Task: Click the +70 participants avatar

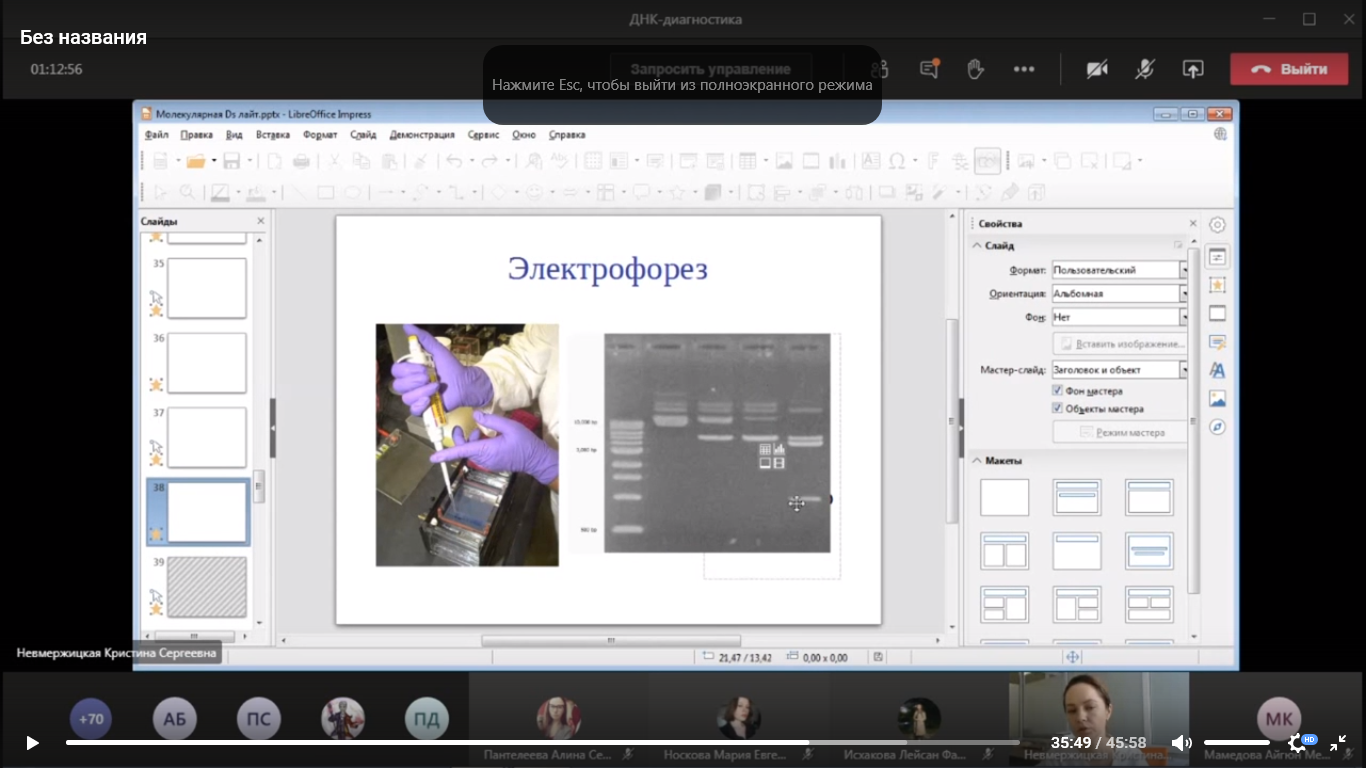Action: click(91, 718)
